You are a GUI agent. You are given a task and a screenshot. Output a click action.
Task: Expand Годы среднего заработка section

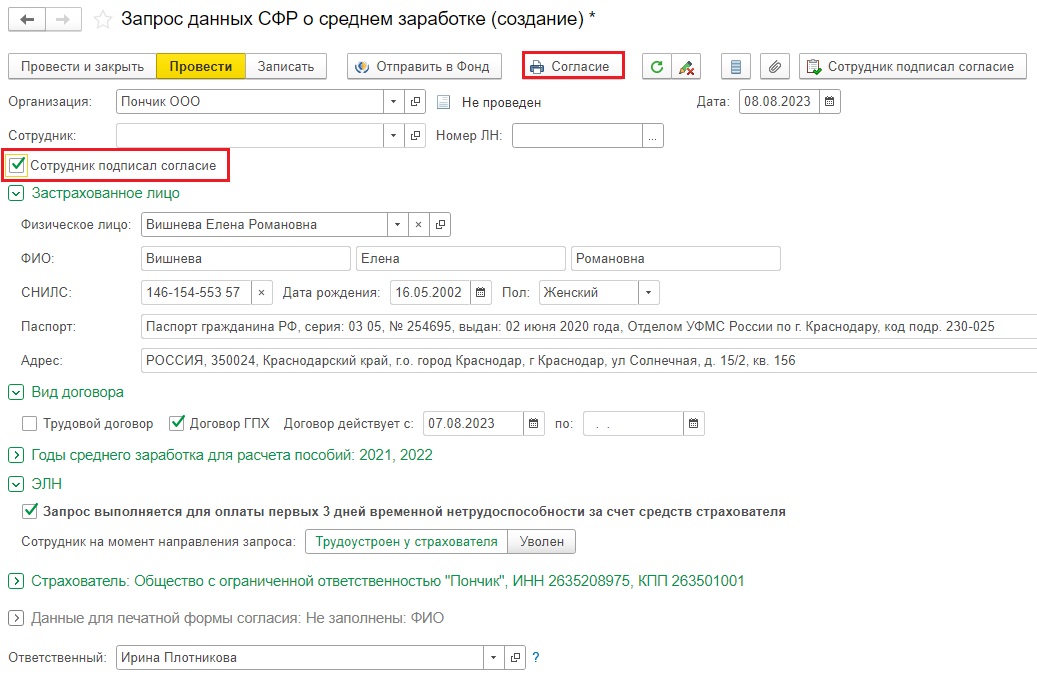(16, 456)
